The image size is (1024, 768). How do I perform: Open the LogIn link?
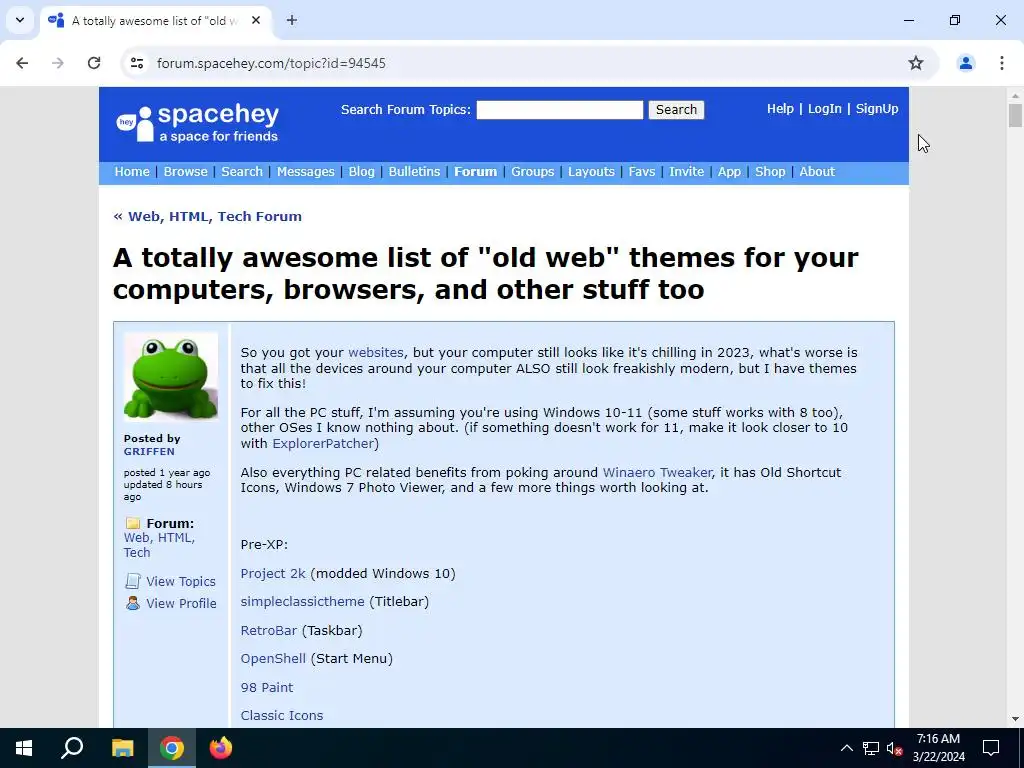point(824,109)
